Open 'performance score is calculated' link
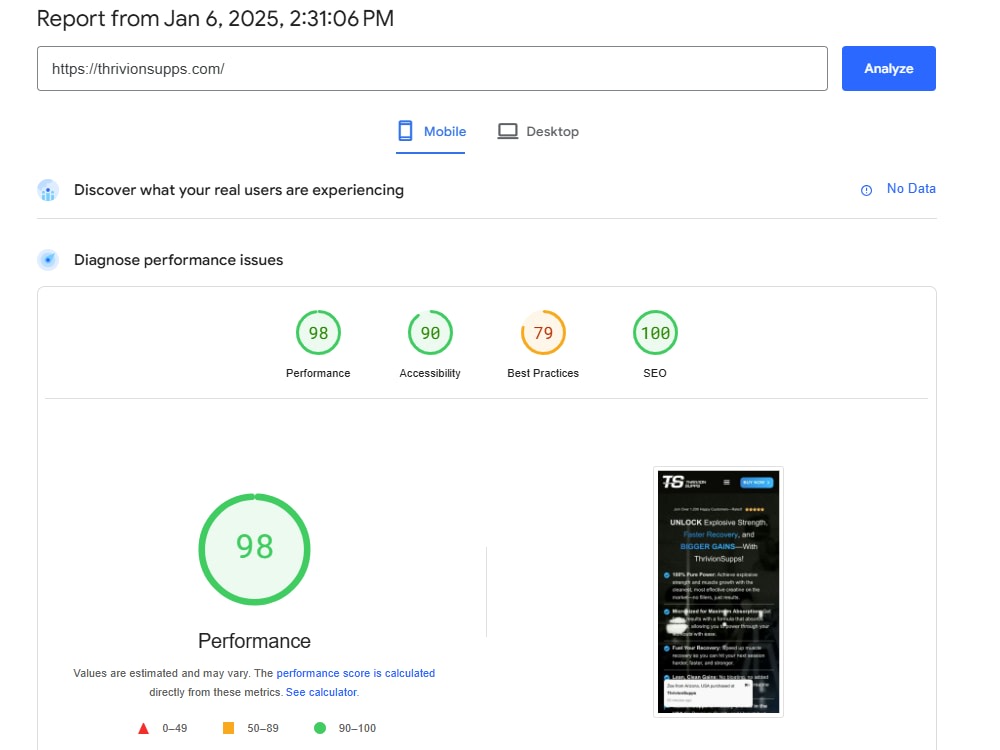 point(355,673)
